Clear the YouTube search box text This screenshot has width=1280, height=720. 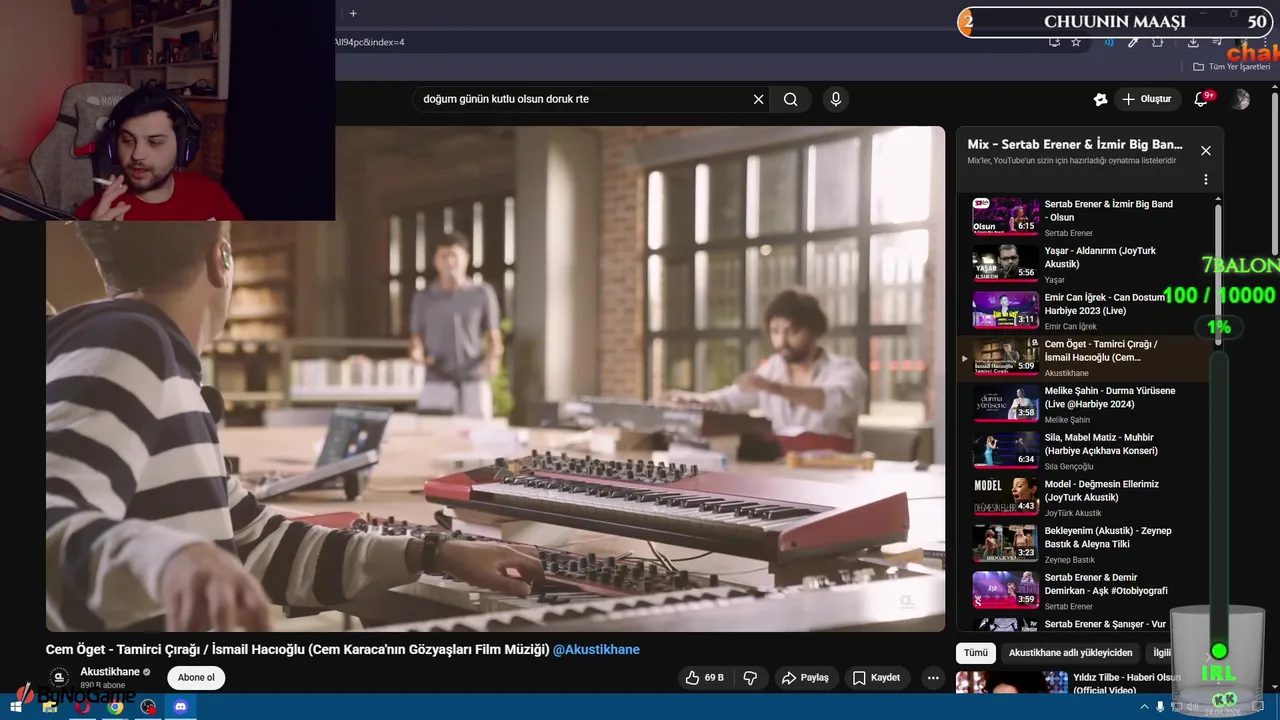point(758,99)
